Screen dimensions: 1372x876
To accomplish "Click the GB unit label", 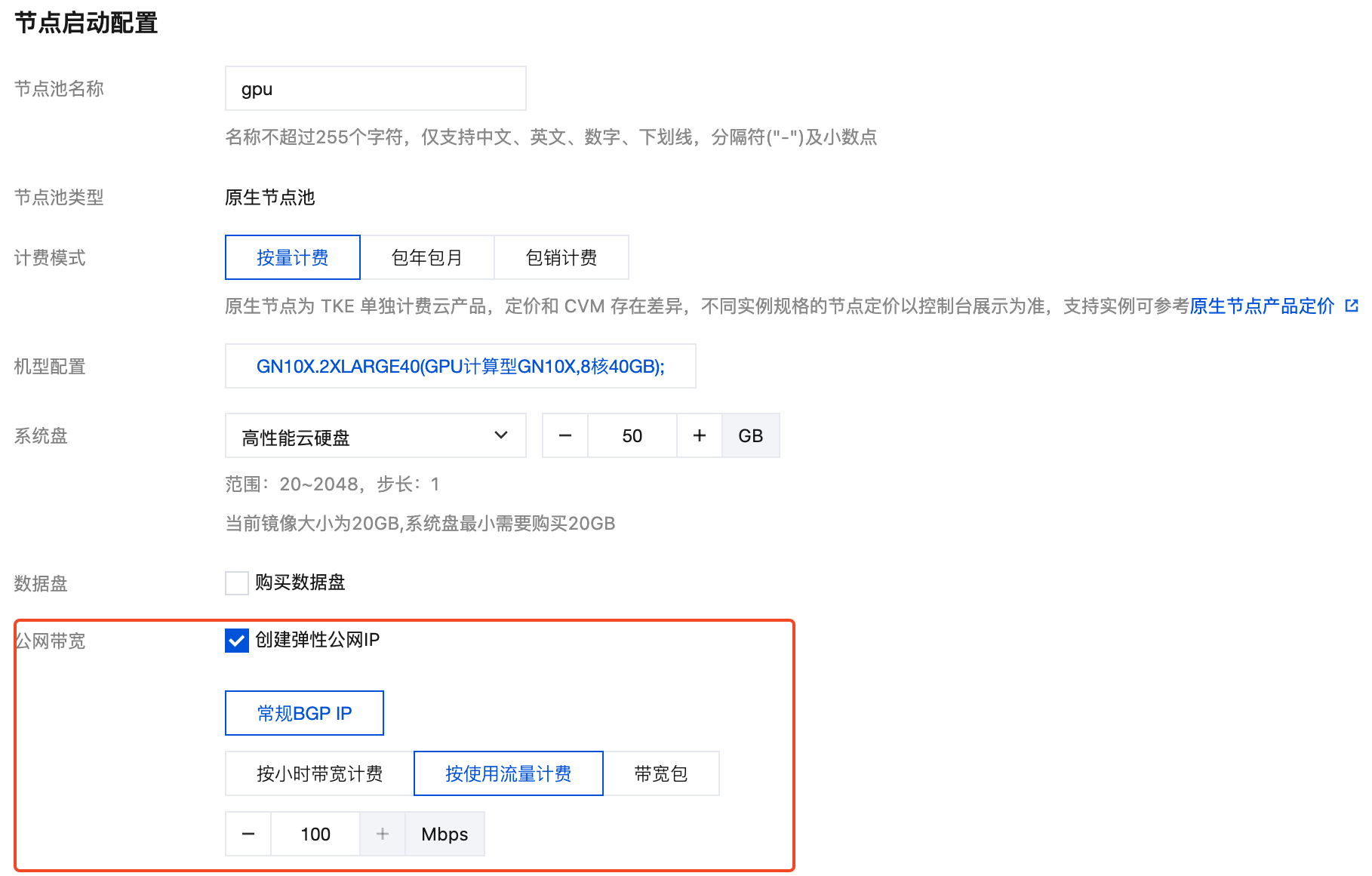I will (751, 435).
